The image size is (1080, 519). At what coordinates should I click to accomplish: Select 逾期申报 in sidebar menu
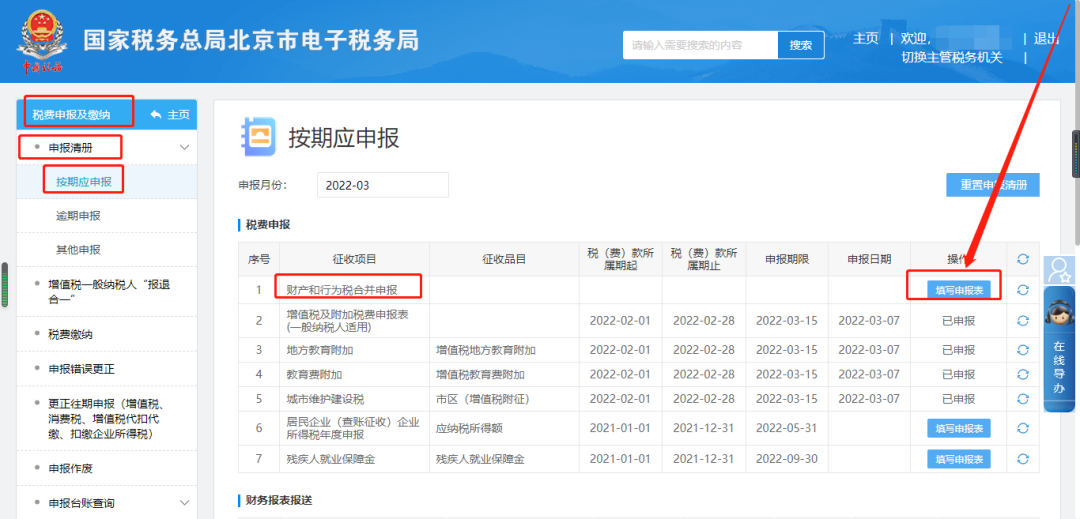click(78, 216)
